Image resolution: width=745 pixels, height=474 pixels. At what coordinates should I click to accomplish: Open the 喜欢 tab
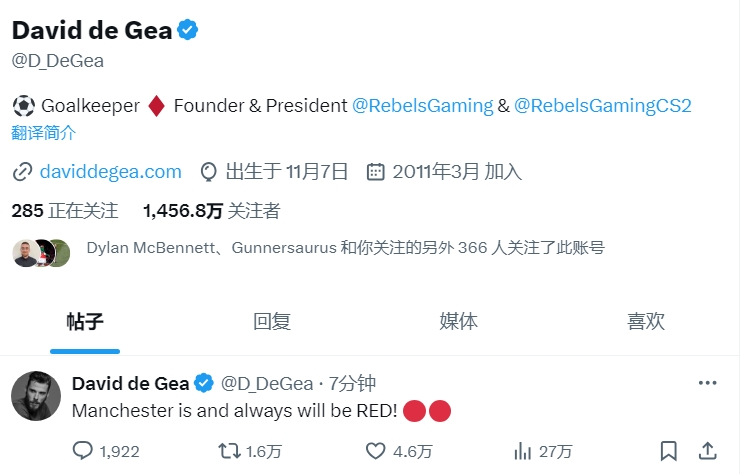[x=646, y=321]
